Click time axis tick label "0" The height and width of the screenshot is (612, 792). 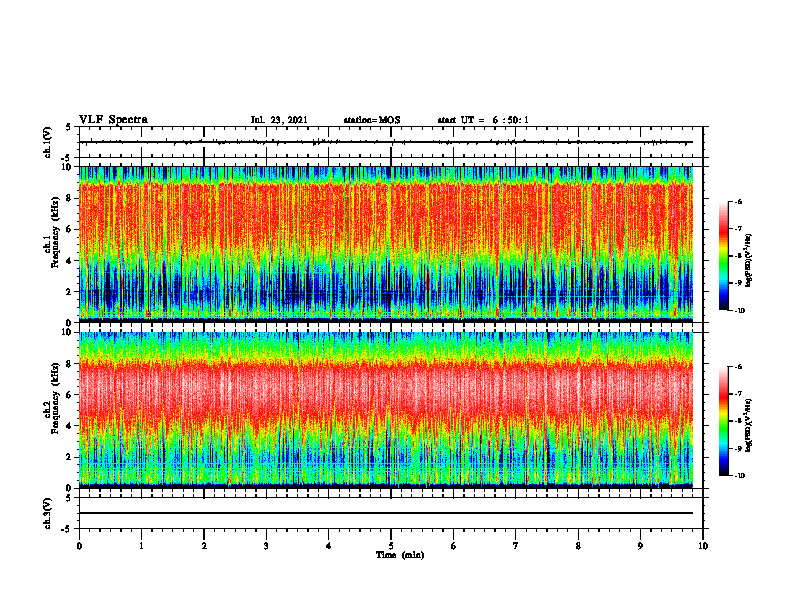(x=79, y=546)
